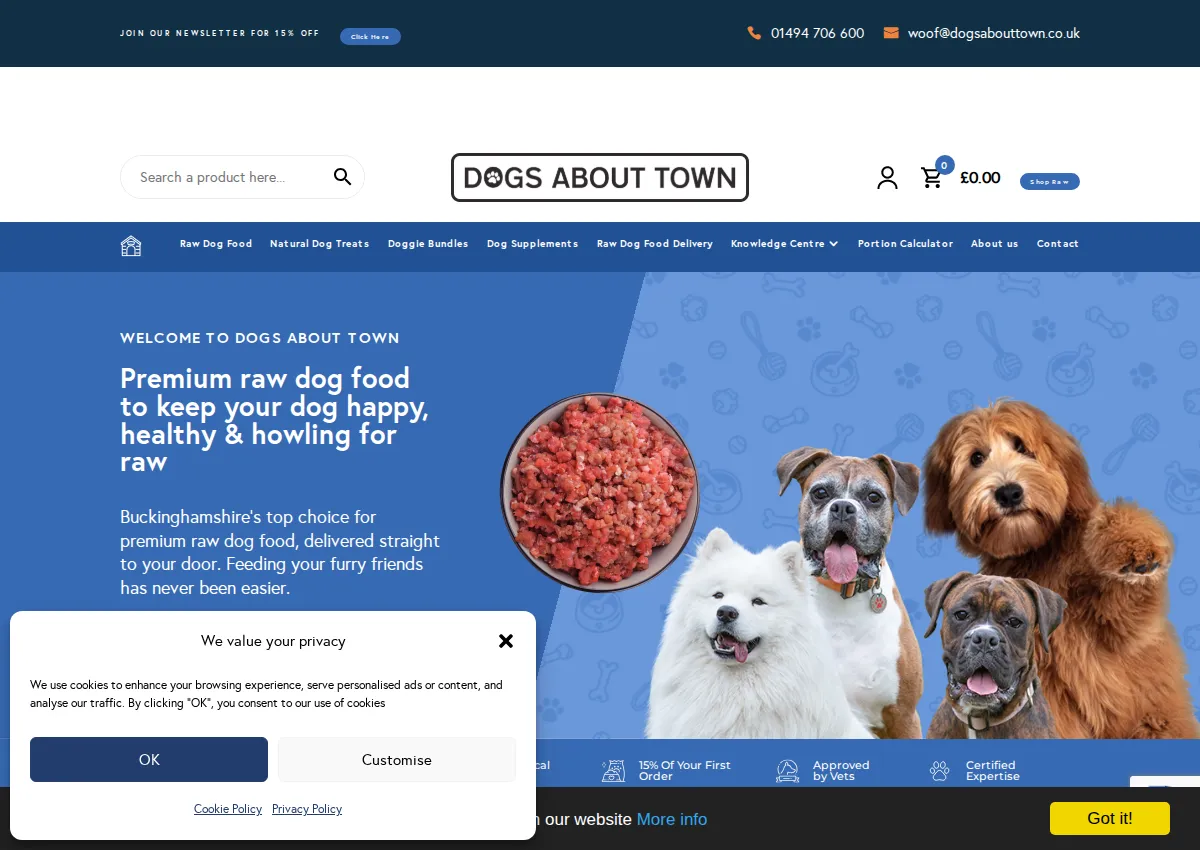
Task: Click the email envelope icon
Action: click(891, 33)
